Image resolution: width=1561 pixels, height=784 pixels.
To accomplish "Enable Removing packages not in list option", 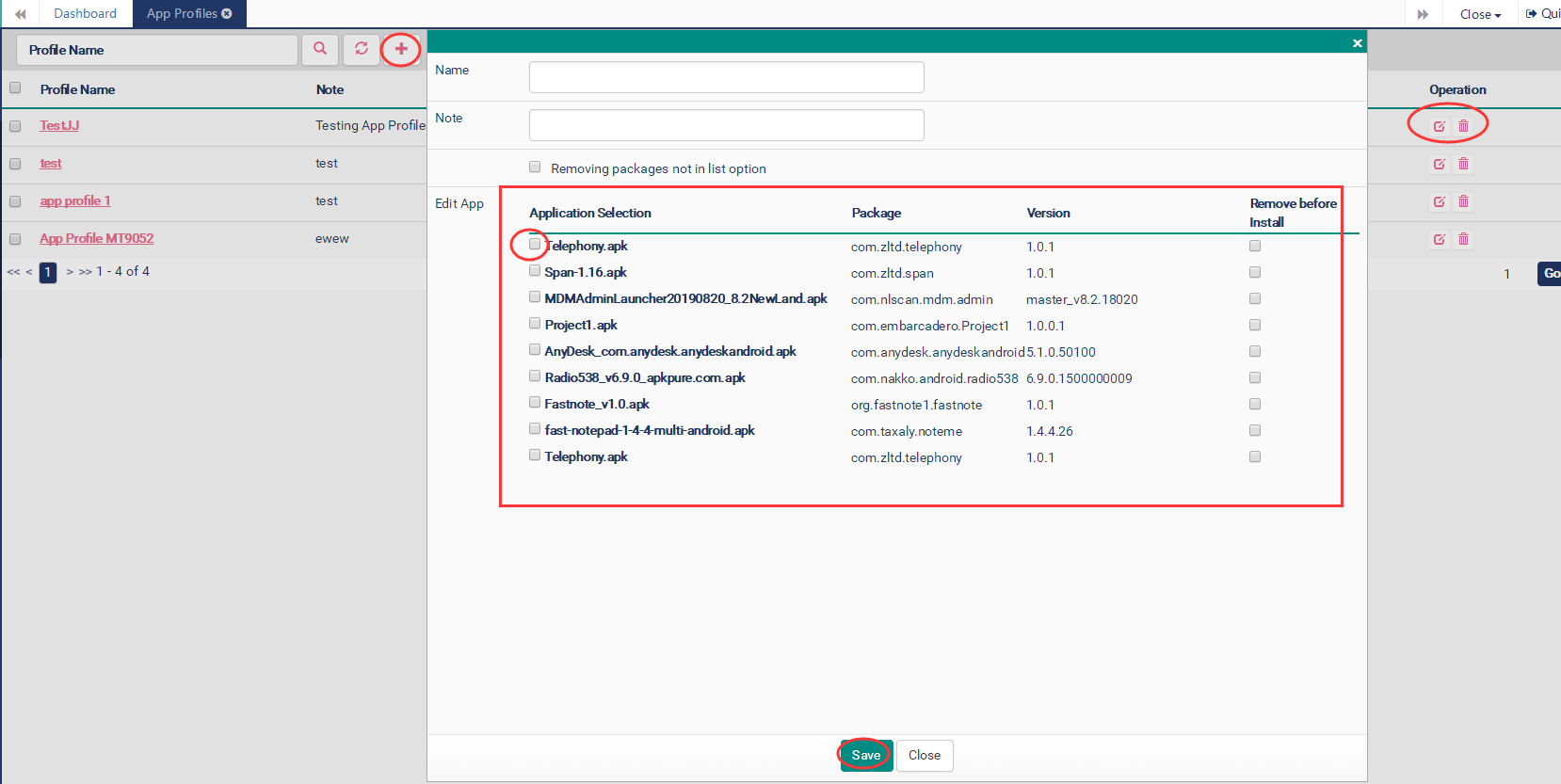I will [535, 168].
